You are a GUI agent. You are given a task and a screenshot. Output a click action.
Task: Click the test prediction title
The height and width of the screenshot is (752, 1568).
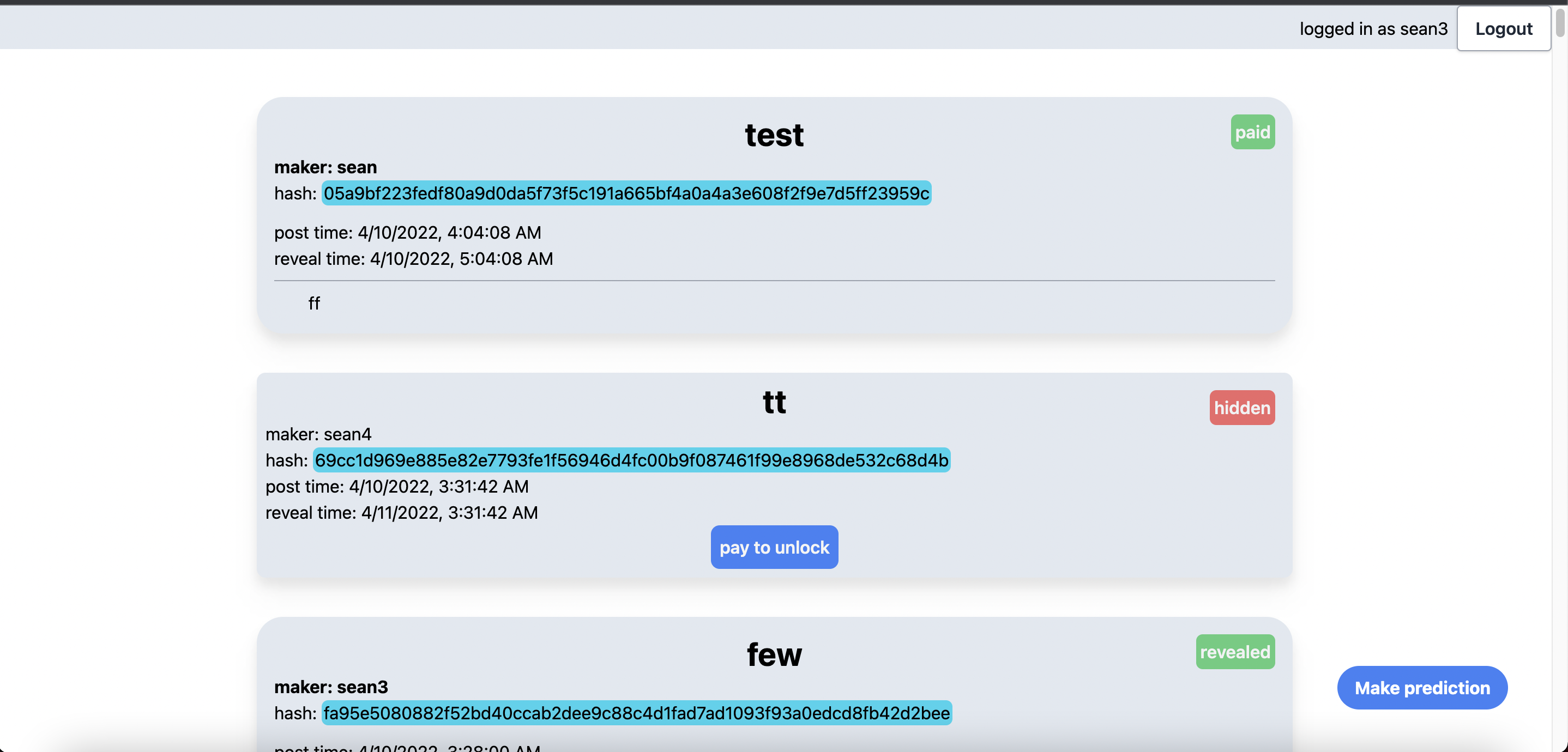(x=774, y=135)
